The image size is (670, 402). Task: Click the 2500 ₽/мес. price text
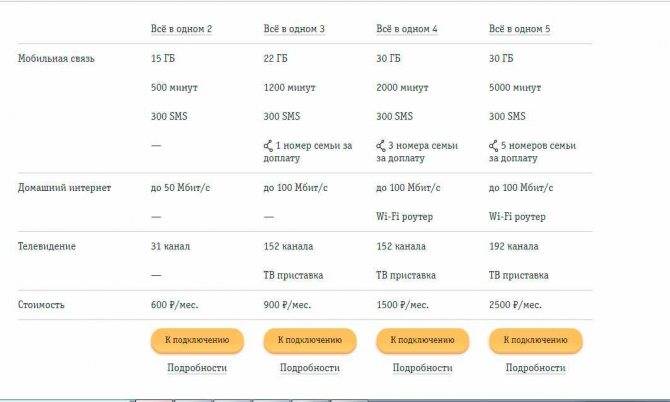[515, 305]
